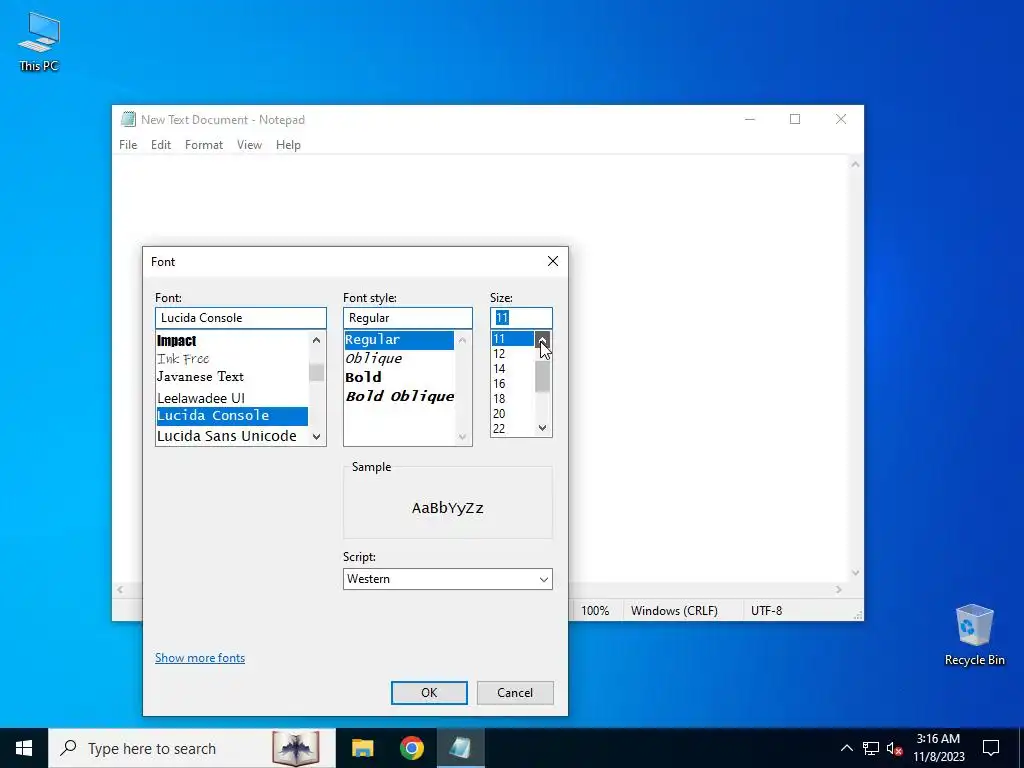This screenshot has width=1024, height=768.
Task: Click font list scroll up arrow
Action: 317,340
